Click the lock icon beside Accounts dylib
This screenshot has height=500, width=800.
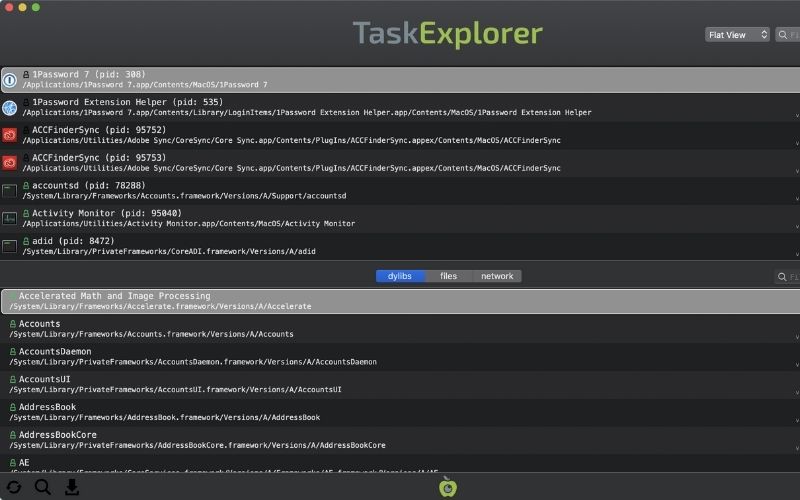13,324
